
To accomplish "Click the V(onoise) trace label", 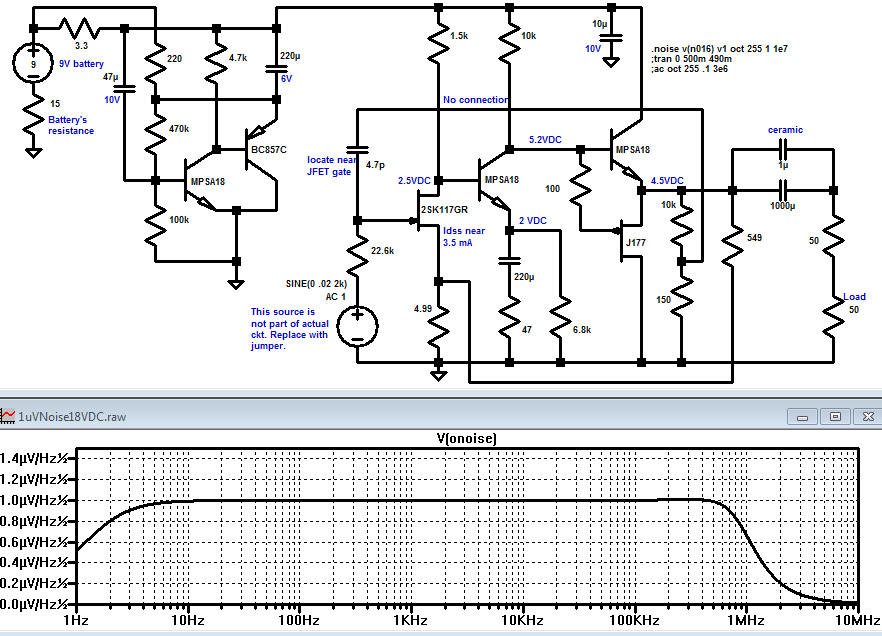I will click(468, 438).
